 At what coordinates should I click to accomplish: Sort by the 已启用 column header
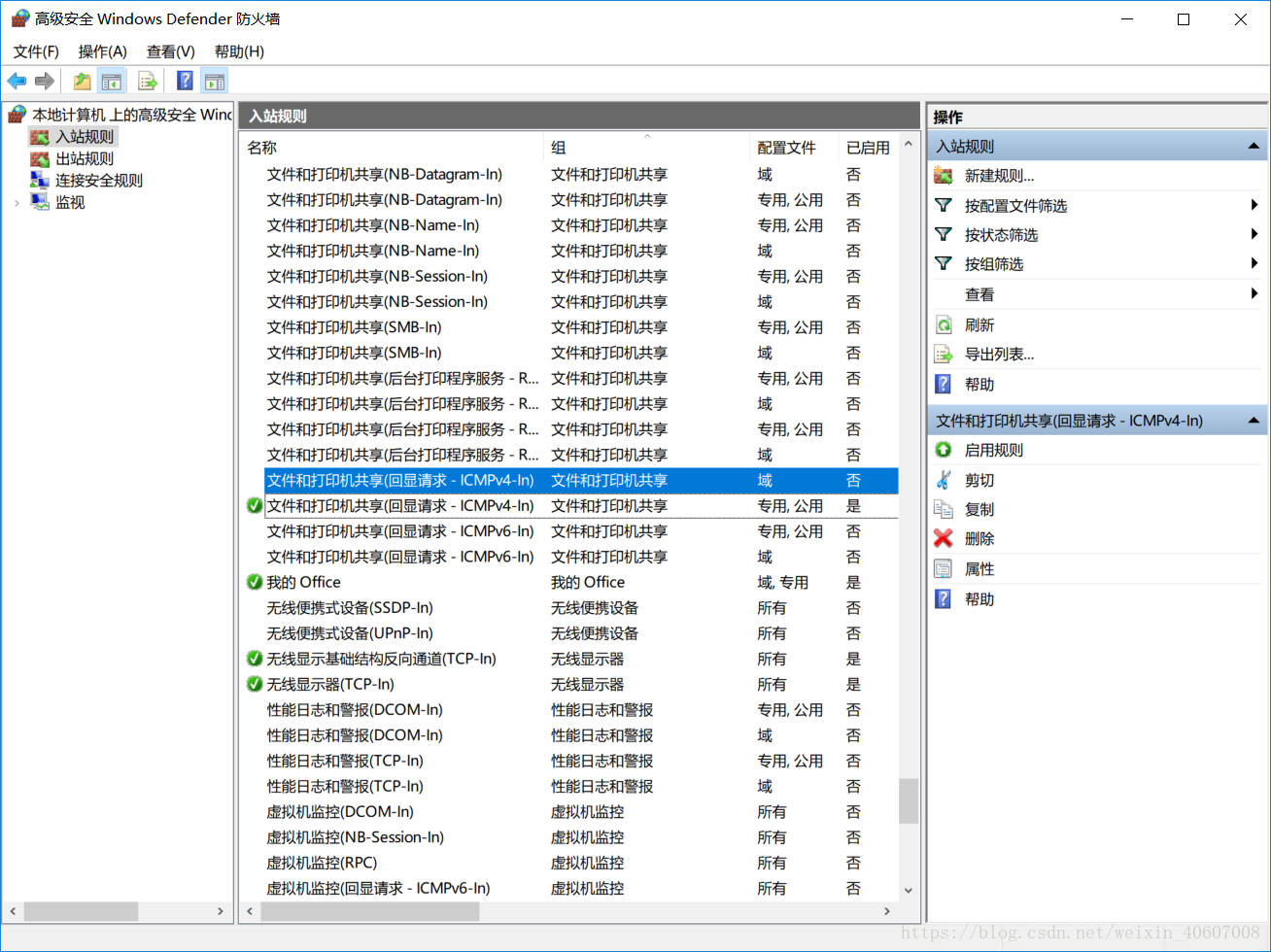(869, 148)
